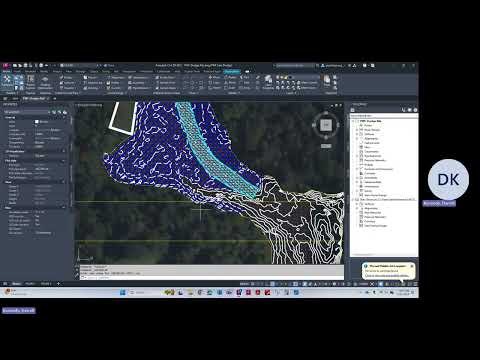Collapse the Data Shortcuts node

[x=353, y=199]
